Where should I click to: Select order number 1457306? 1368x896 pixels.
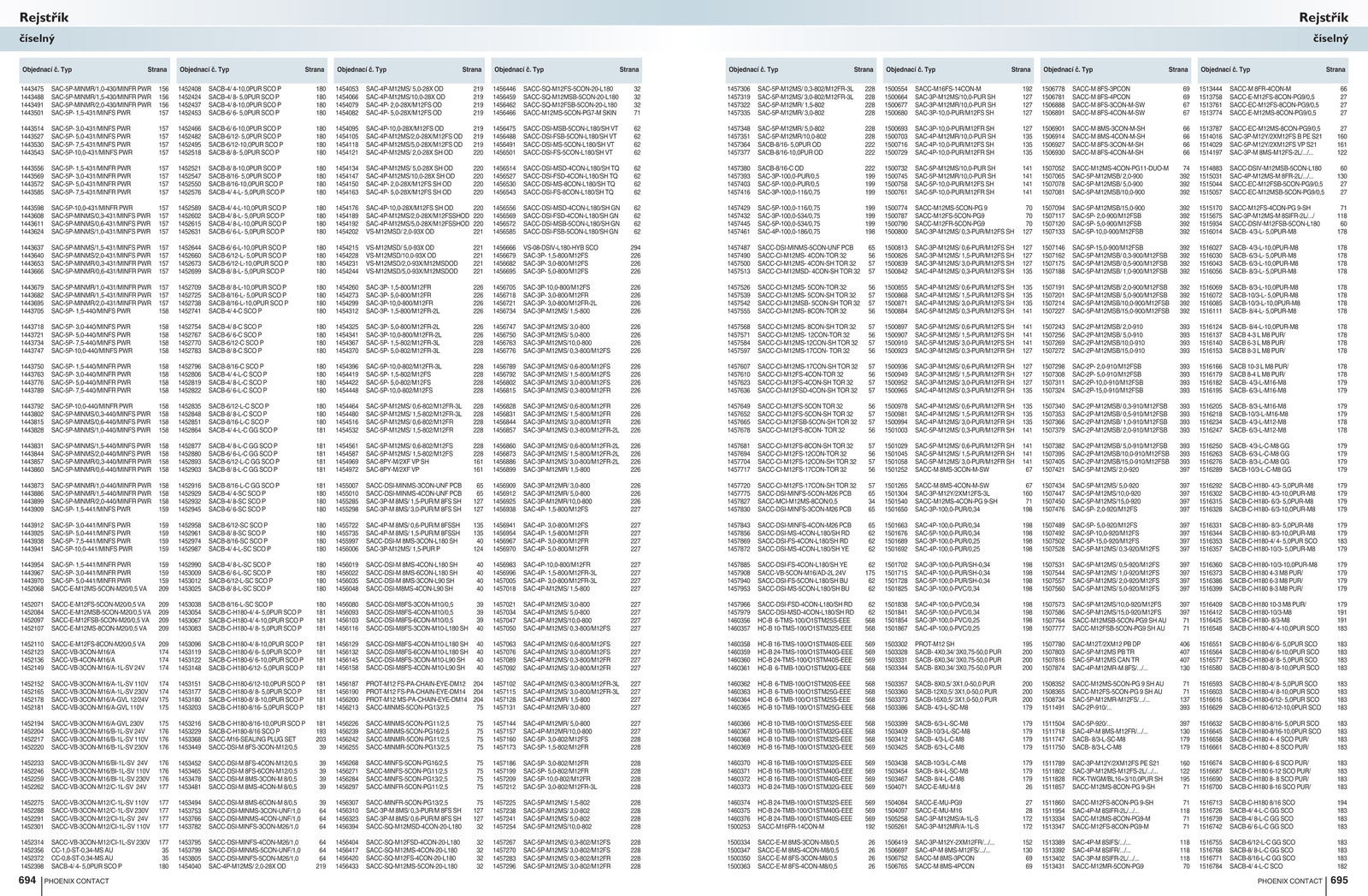pyautogui.click(x=739, y=89)
